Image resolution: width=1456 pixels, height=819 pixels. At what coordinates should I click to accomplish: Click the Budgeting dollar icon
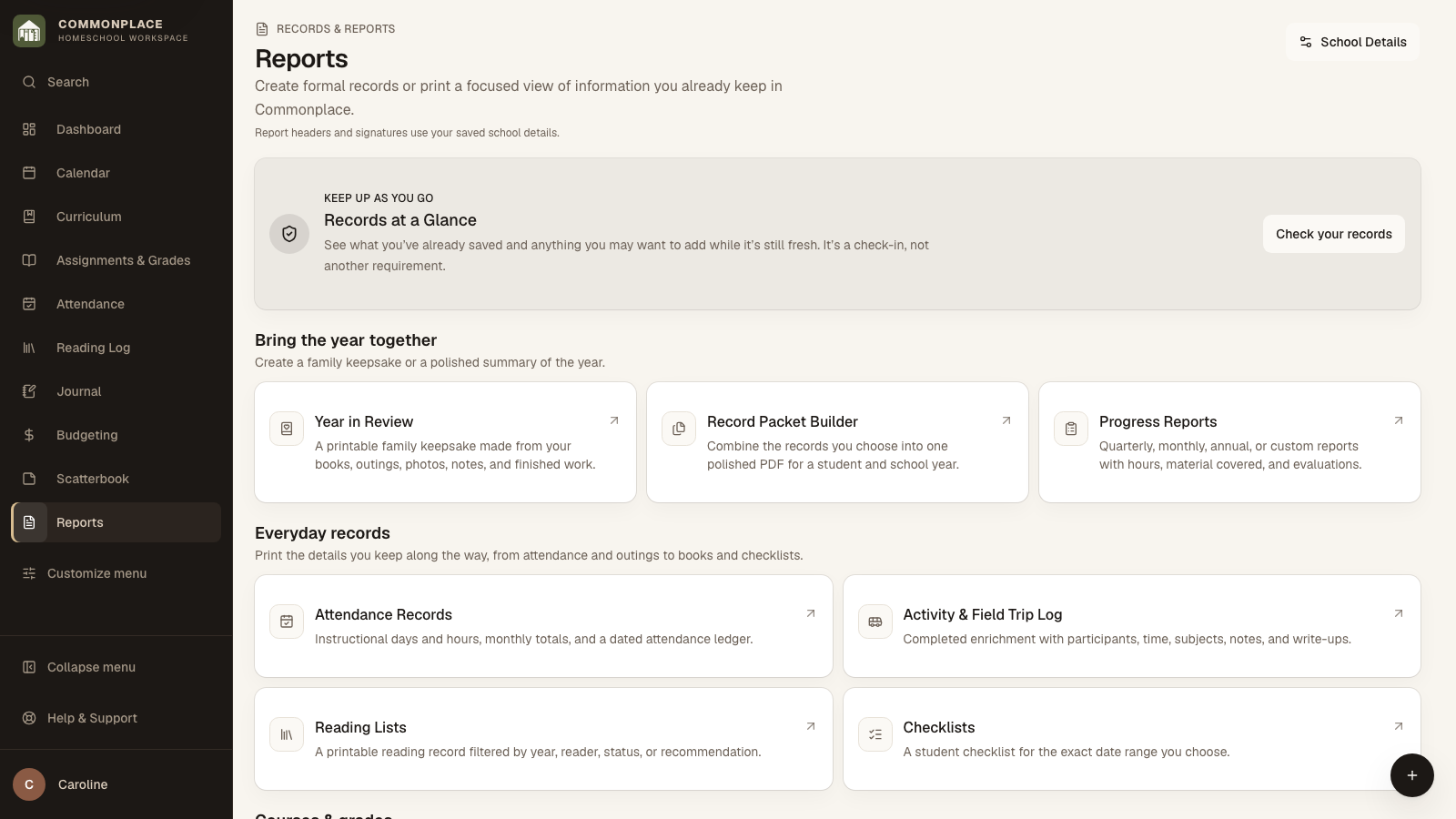click(x=29, y=435)
